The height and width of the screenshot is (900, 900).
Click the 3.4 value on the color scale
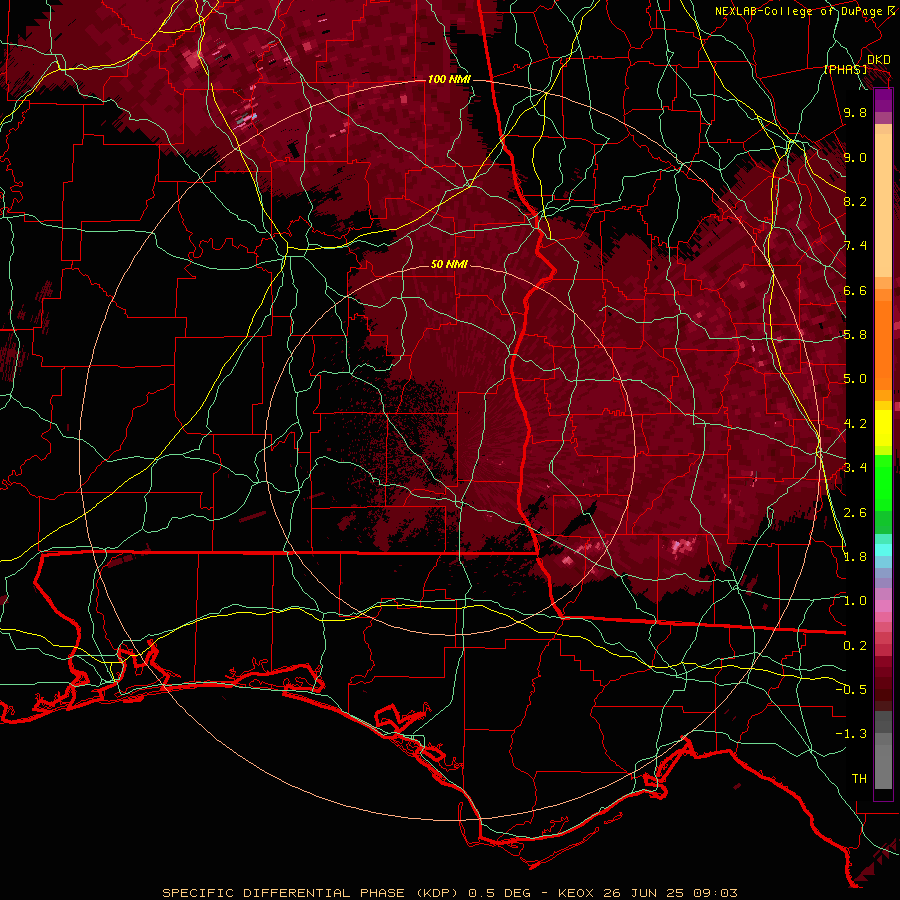coord(855,468)
